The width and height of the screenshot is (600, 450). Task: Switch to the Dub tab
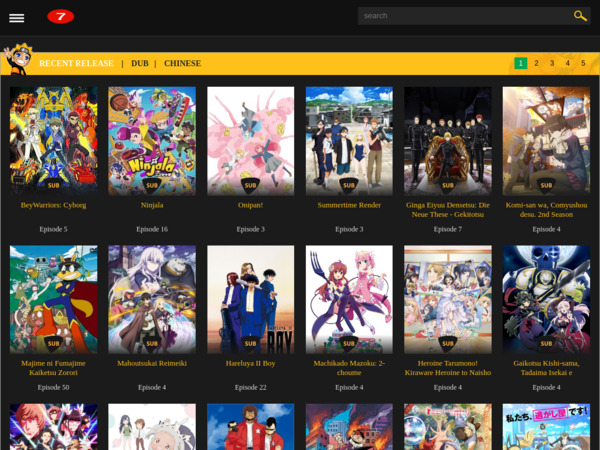[140, 63]
